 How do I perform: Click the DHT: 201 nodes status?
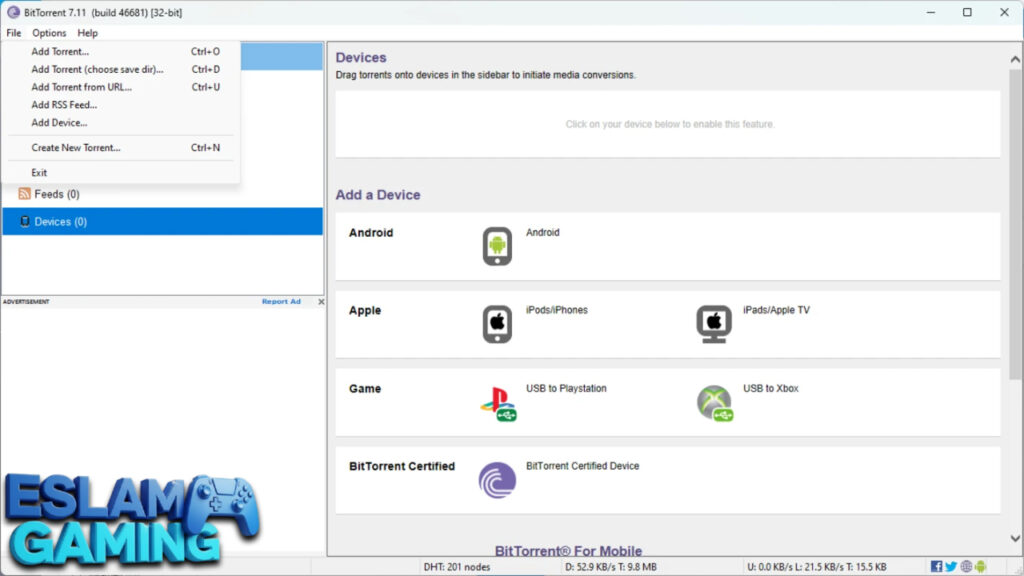456,566
